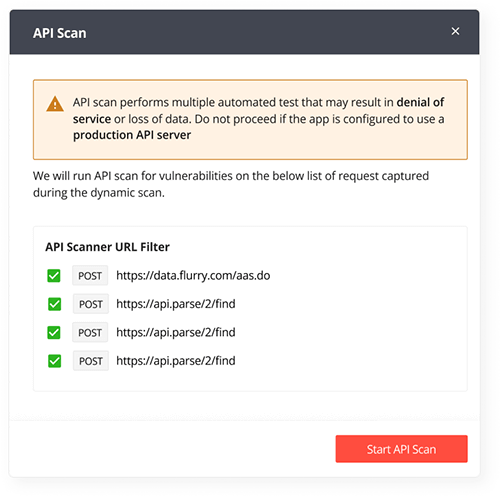Click the orange warning triangle icon
This screenshot has width=500, height=497.
[55, 104]
